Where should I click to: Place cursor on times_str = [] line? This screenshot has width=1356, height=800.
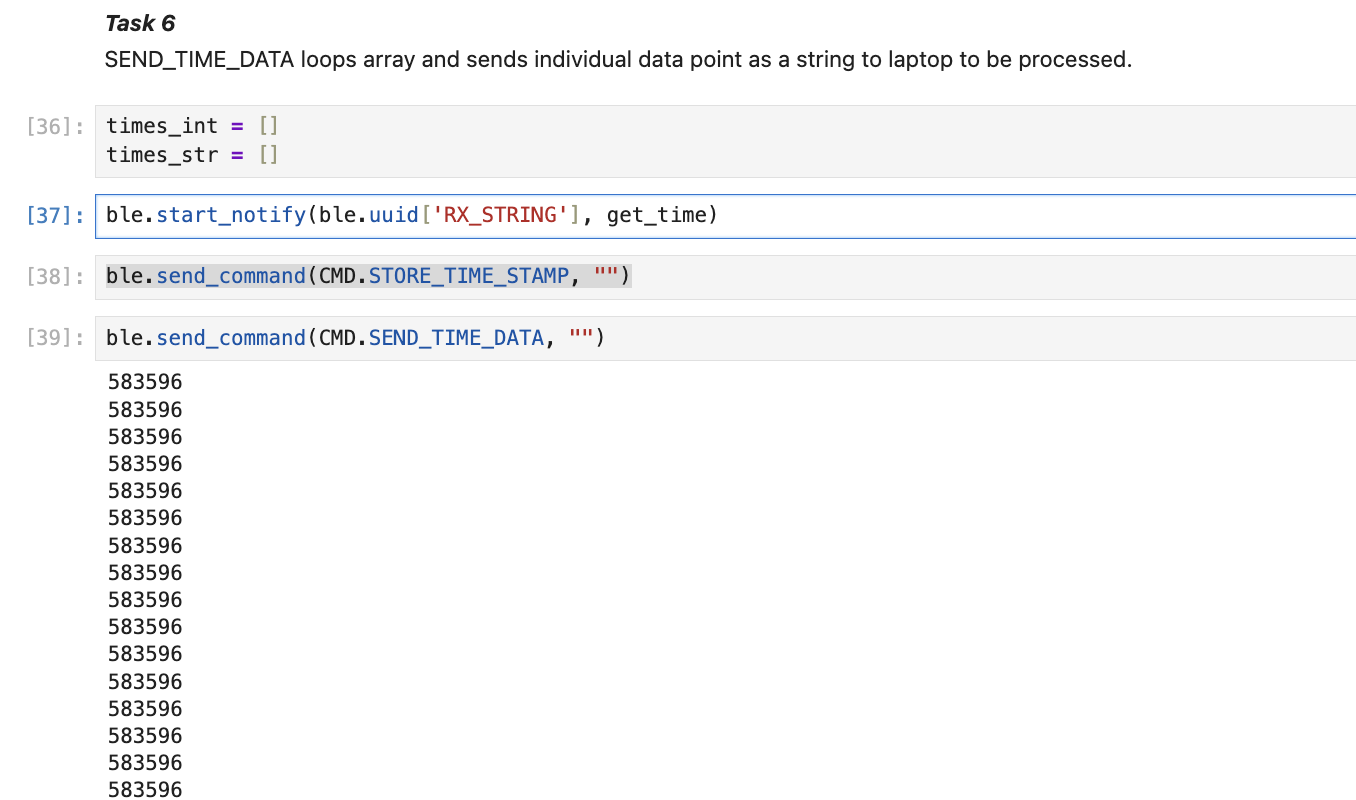click(x=191, y=155)
